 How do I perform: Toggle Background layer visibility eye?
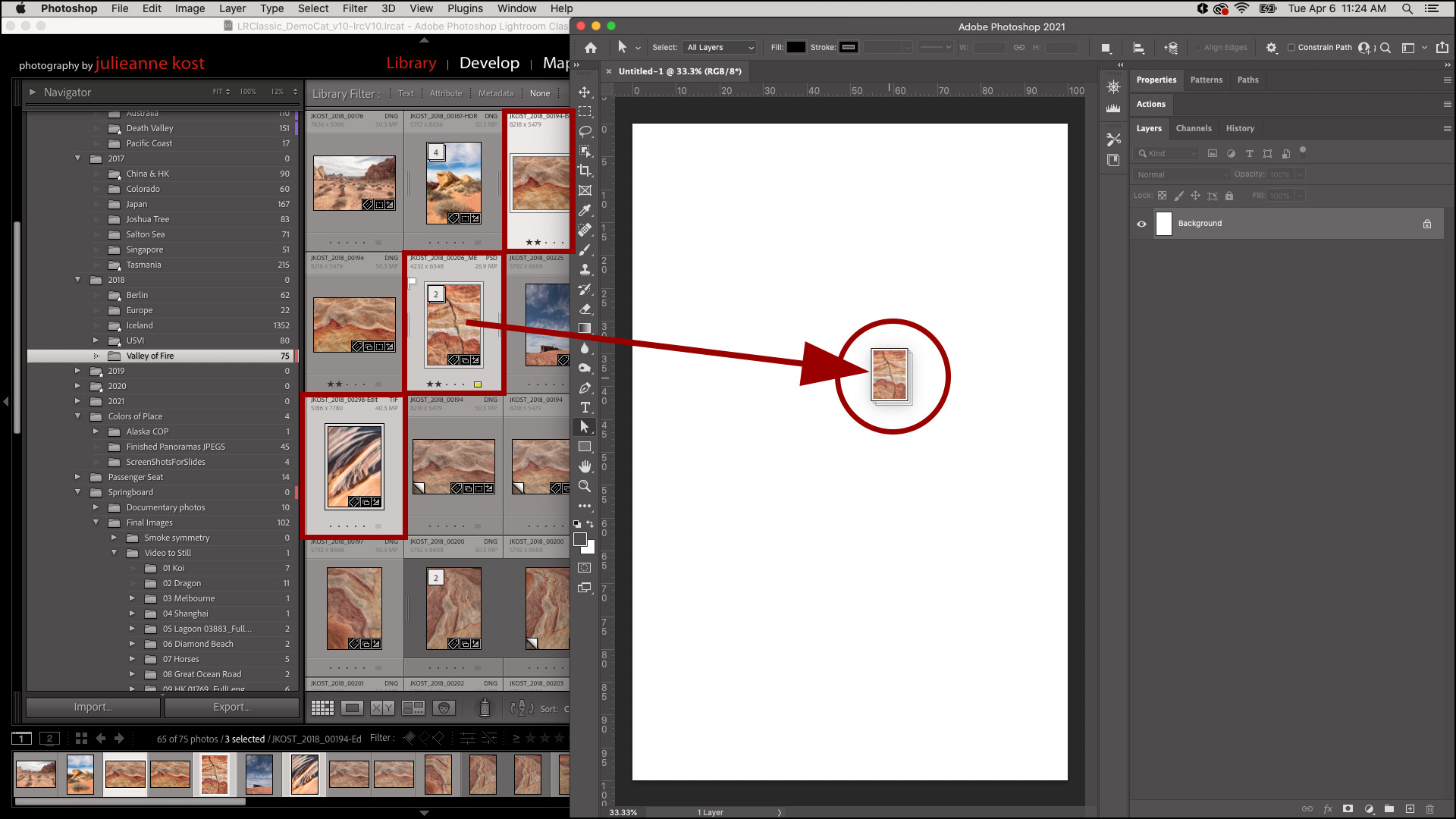1141,223
